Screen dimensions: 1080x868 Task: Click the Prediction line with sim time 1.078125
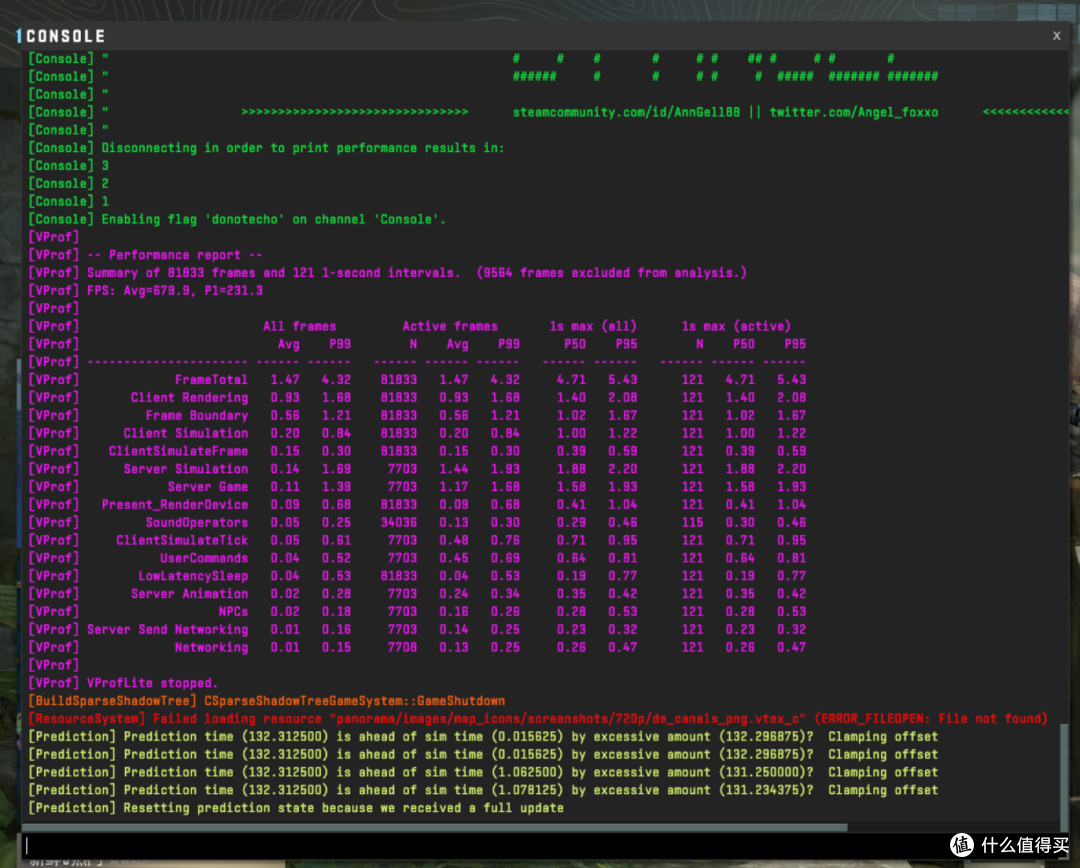coord(483,790)
